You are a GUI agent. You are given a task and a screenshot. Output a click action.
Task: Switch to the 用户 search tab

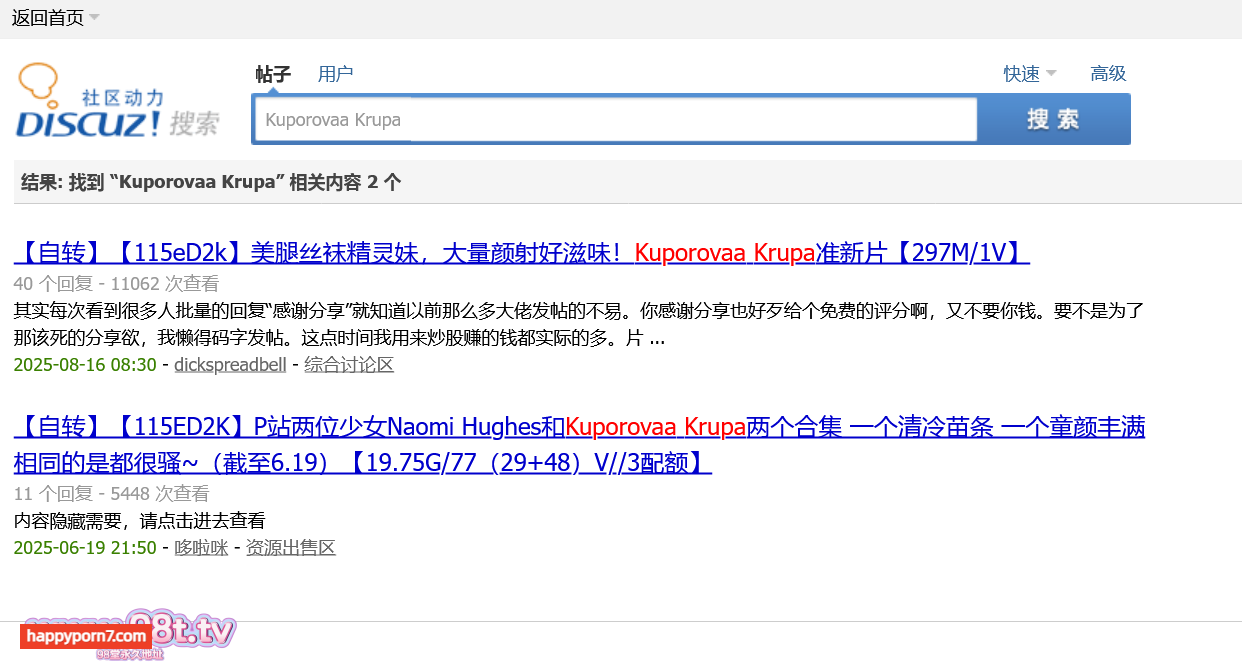point(335,73)
